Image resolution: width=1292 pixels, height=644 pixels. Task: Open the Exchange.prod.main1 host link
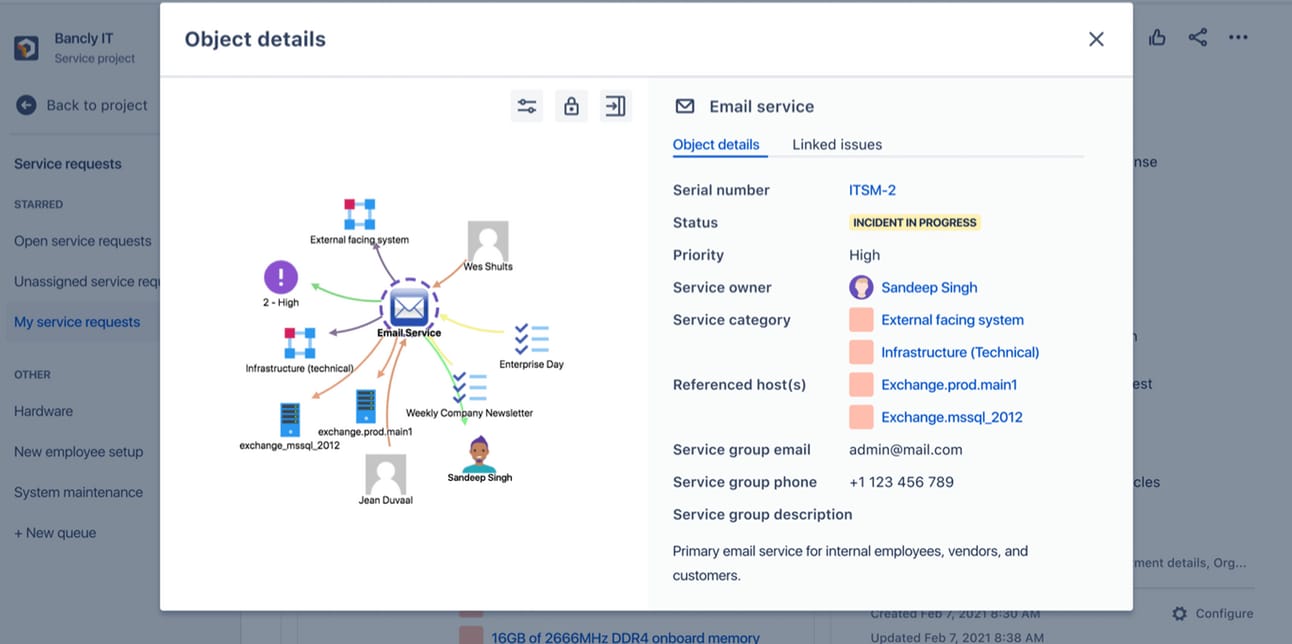(x=949, y=384)
